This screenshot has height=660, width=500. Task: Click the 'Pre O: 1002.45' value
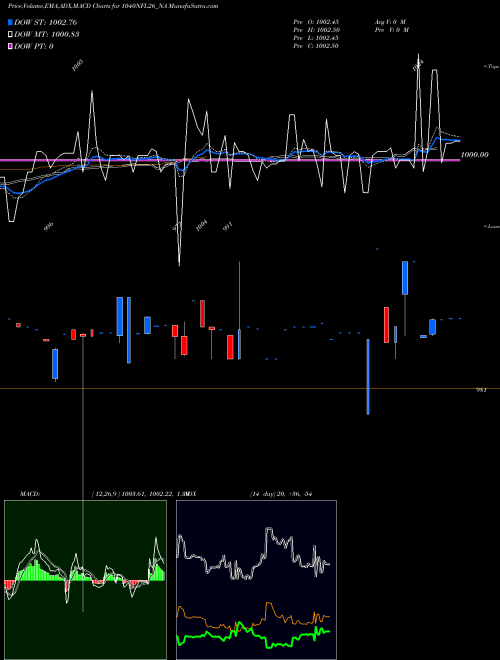tap(316, 21)
